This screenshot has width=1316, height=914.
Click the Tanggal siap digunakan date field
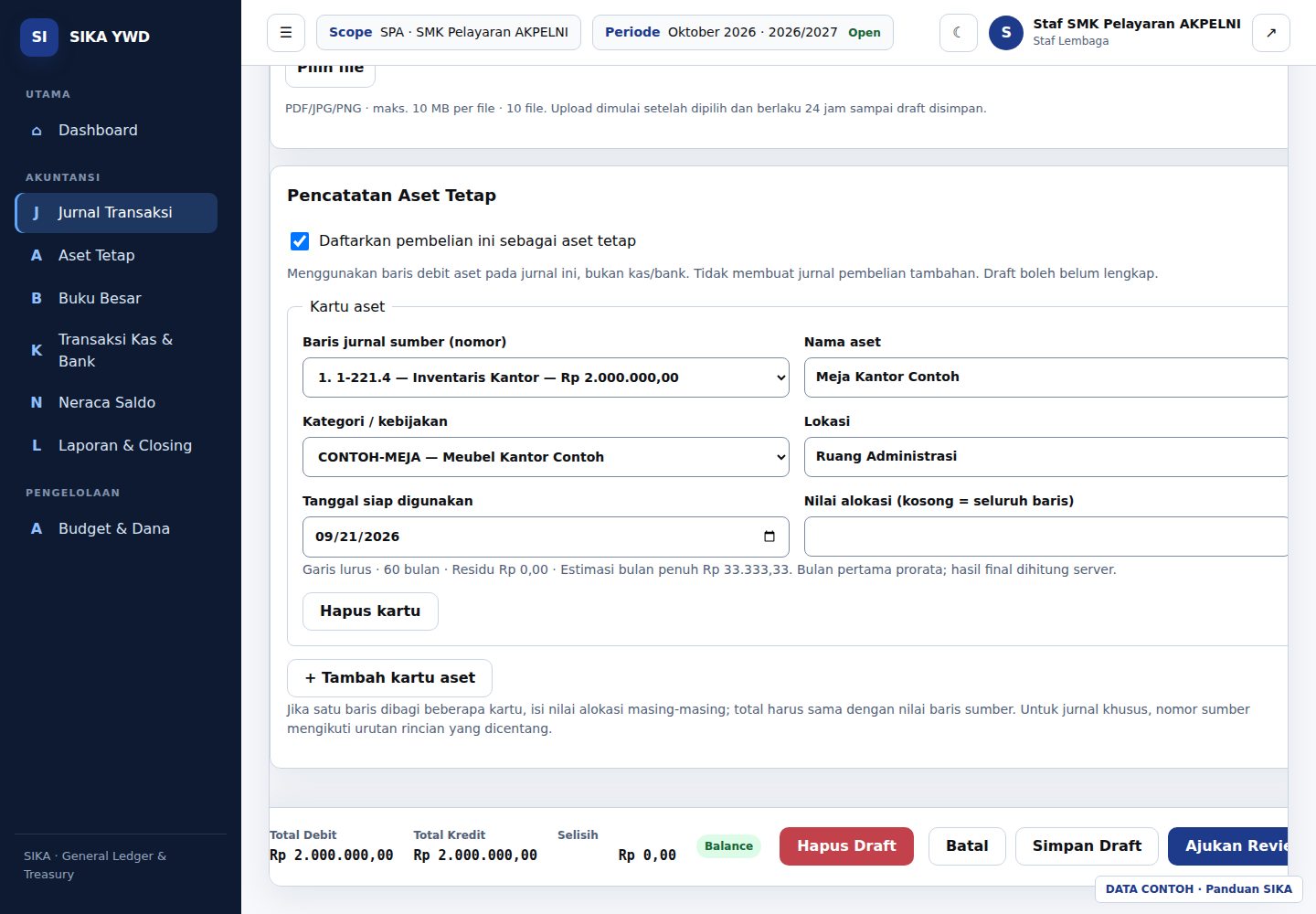(546, 537)
